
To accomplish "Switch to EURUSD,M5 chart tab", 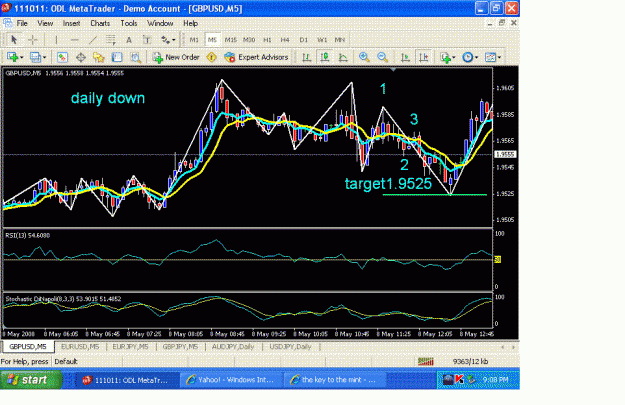I will pyautogui.click(x=80, y=347).
